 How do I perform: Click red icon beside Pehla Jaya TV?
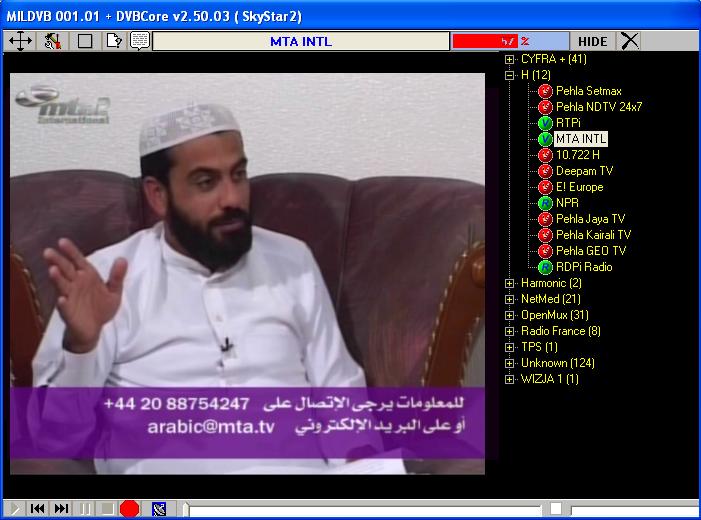pos(545,219)
